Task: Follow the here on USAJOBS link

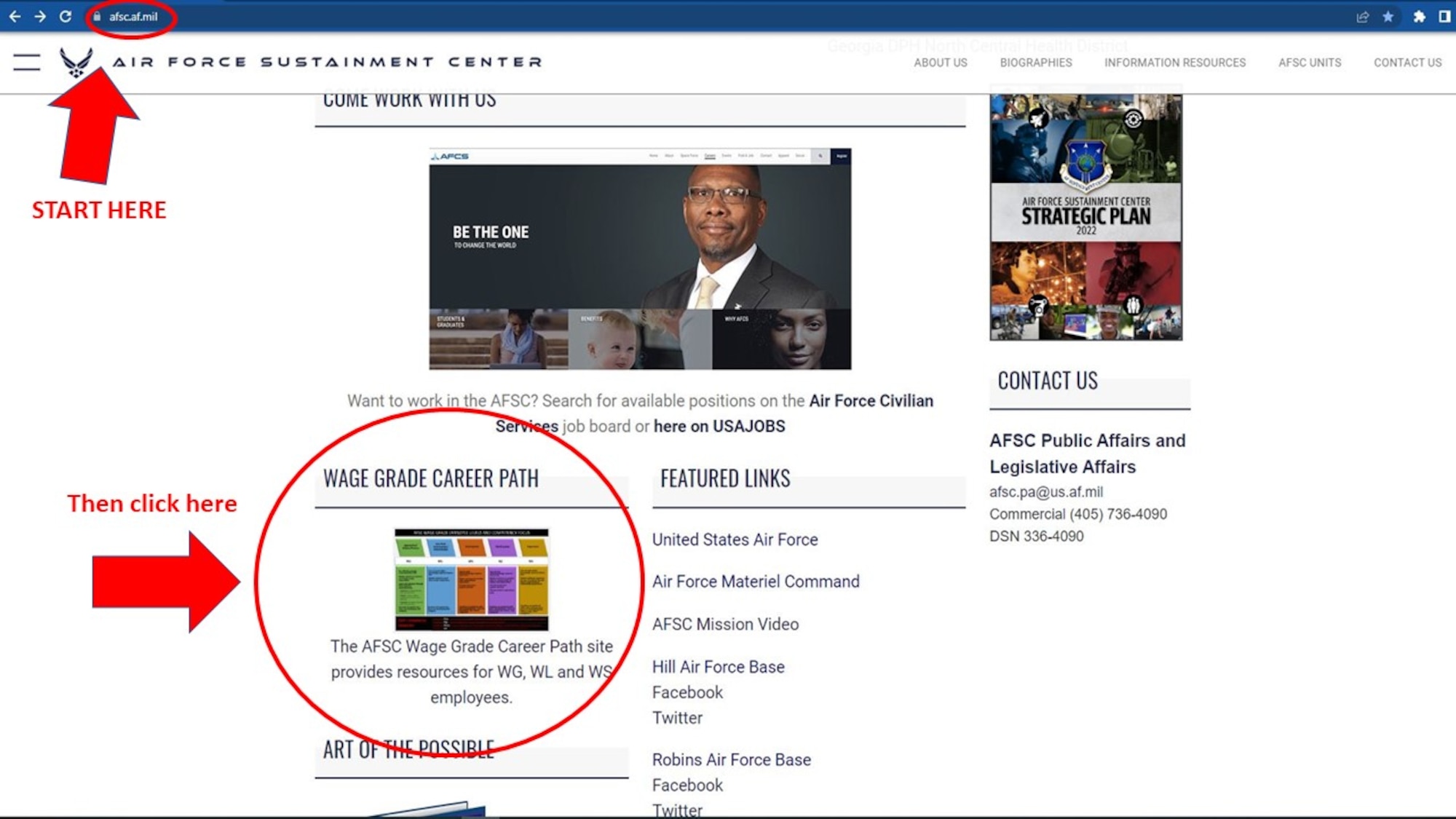Action: click(719, 427)
